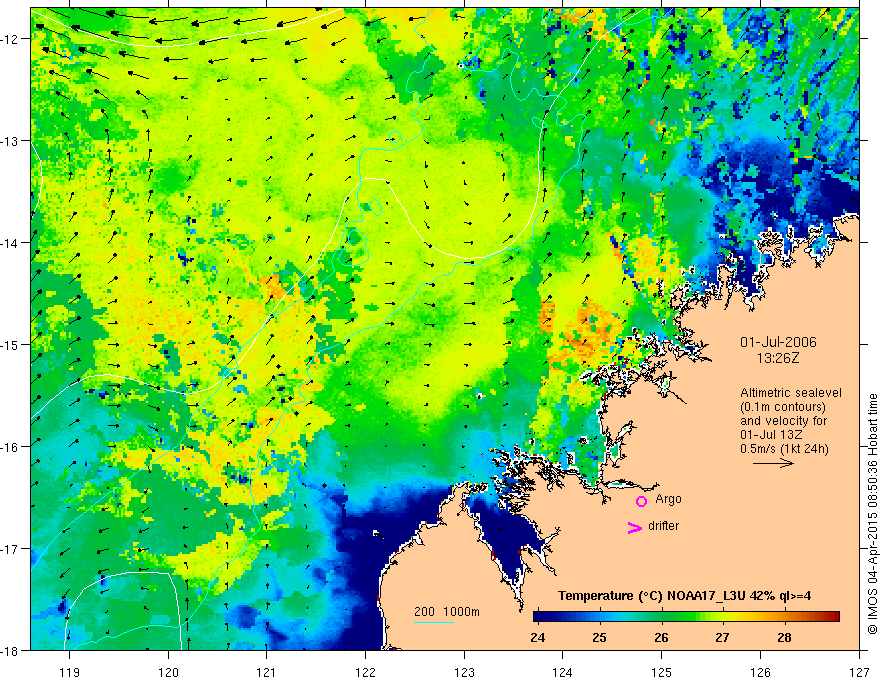Click the longitude axis label 120
This screenshot has width=880, height=680.
click(168, 672)
